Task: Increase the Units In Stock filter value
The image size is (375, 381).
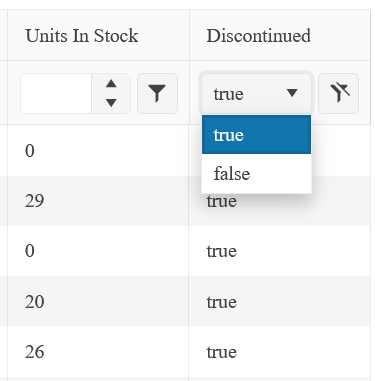Action: (x=111, y=84)
